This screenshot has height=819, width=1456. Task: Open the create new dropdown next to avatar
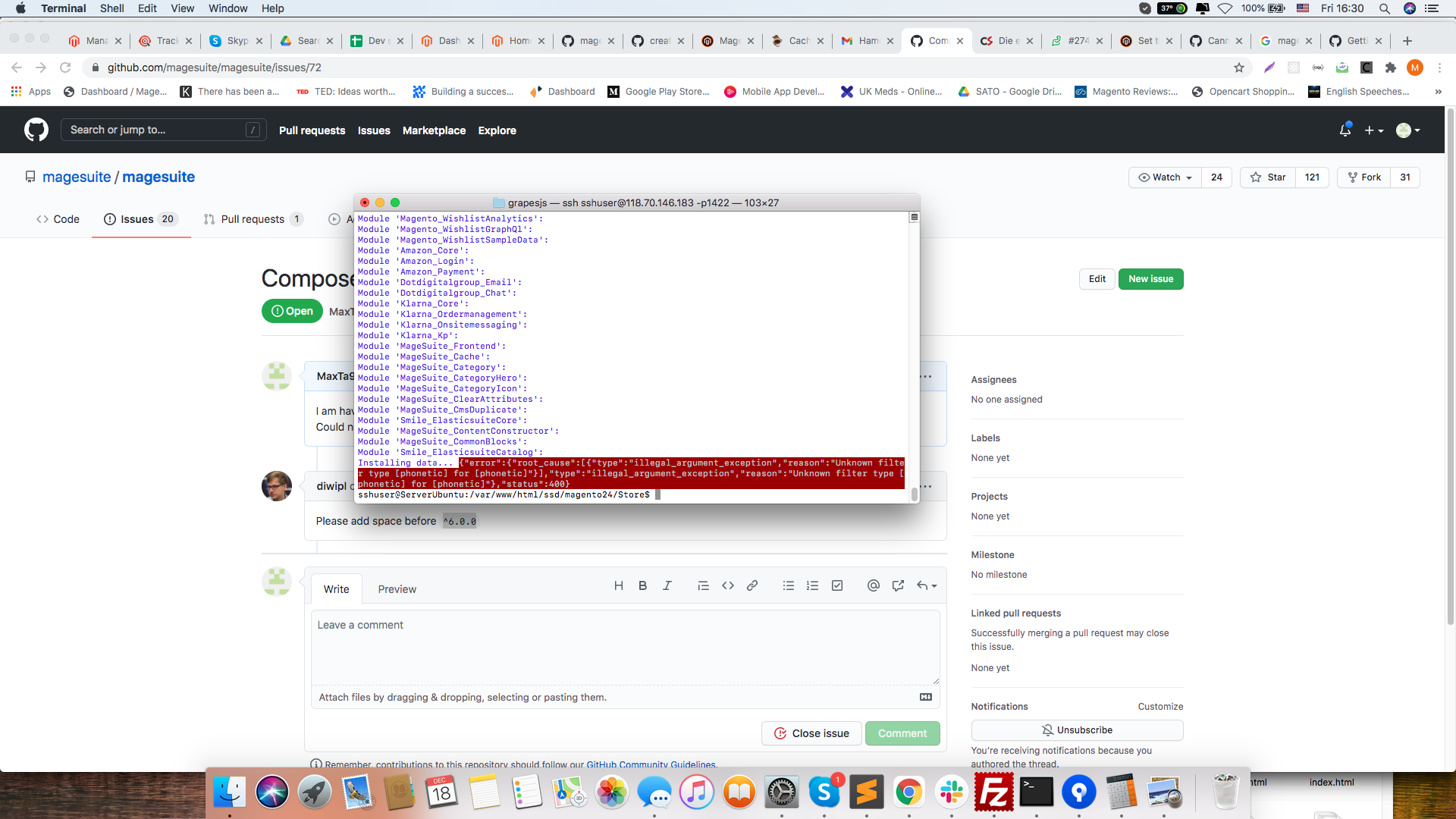pos(1374,130)
